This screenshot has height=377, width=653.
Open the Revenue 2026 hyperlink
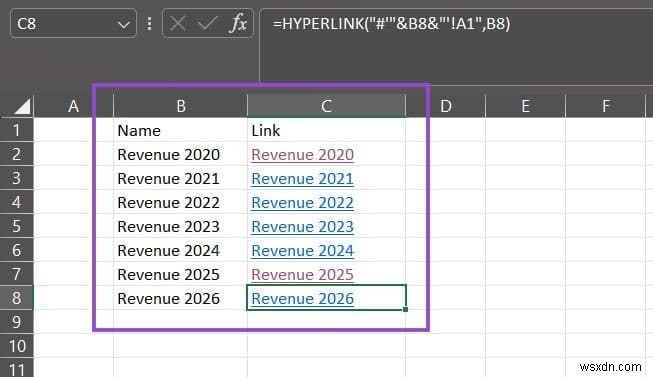(x=302, y=299)
